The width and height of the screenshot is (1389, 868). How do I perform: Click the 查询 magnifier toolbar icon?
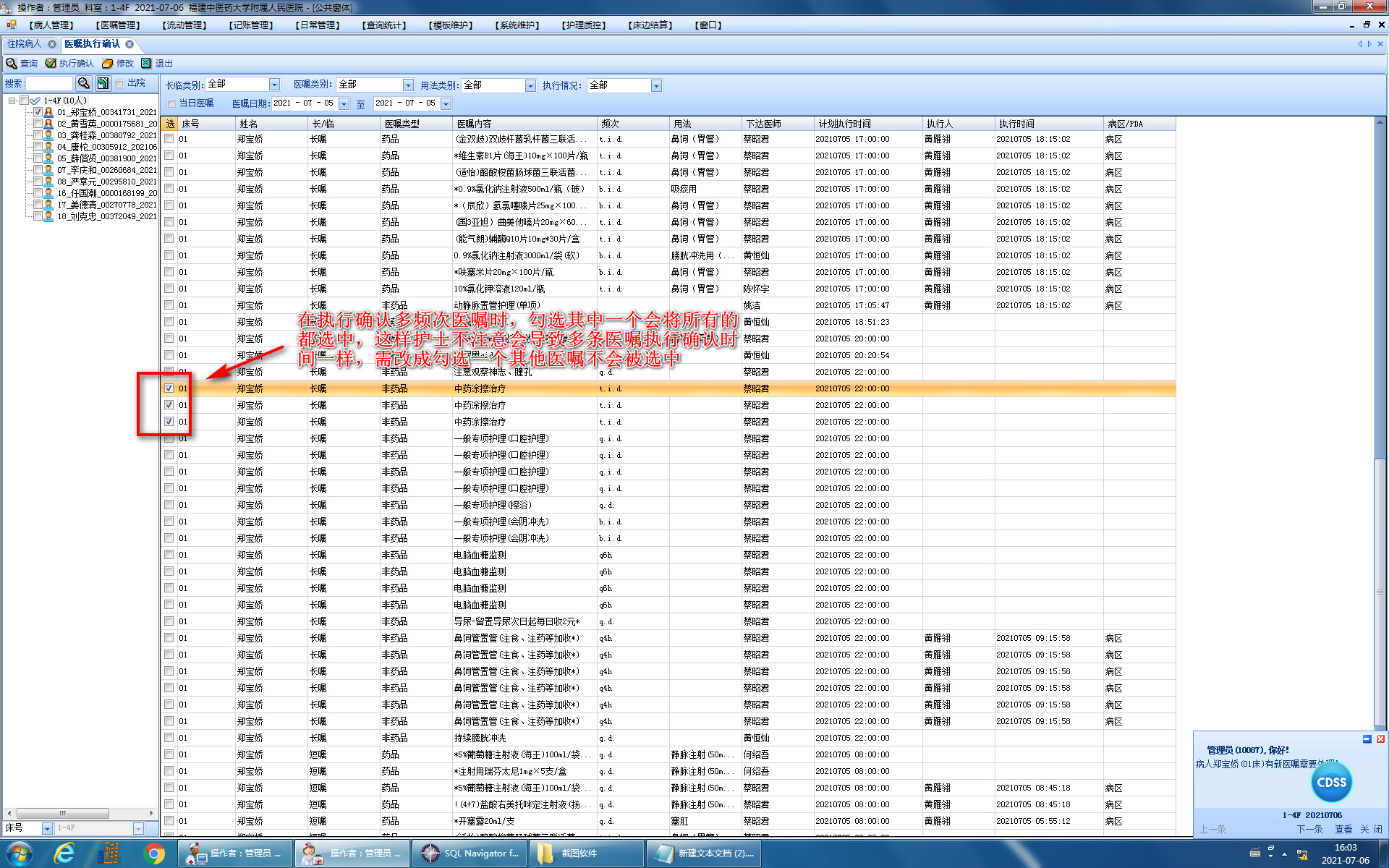pos(12,64)
